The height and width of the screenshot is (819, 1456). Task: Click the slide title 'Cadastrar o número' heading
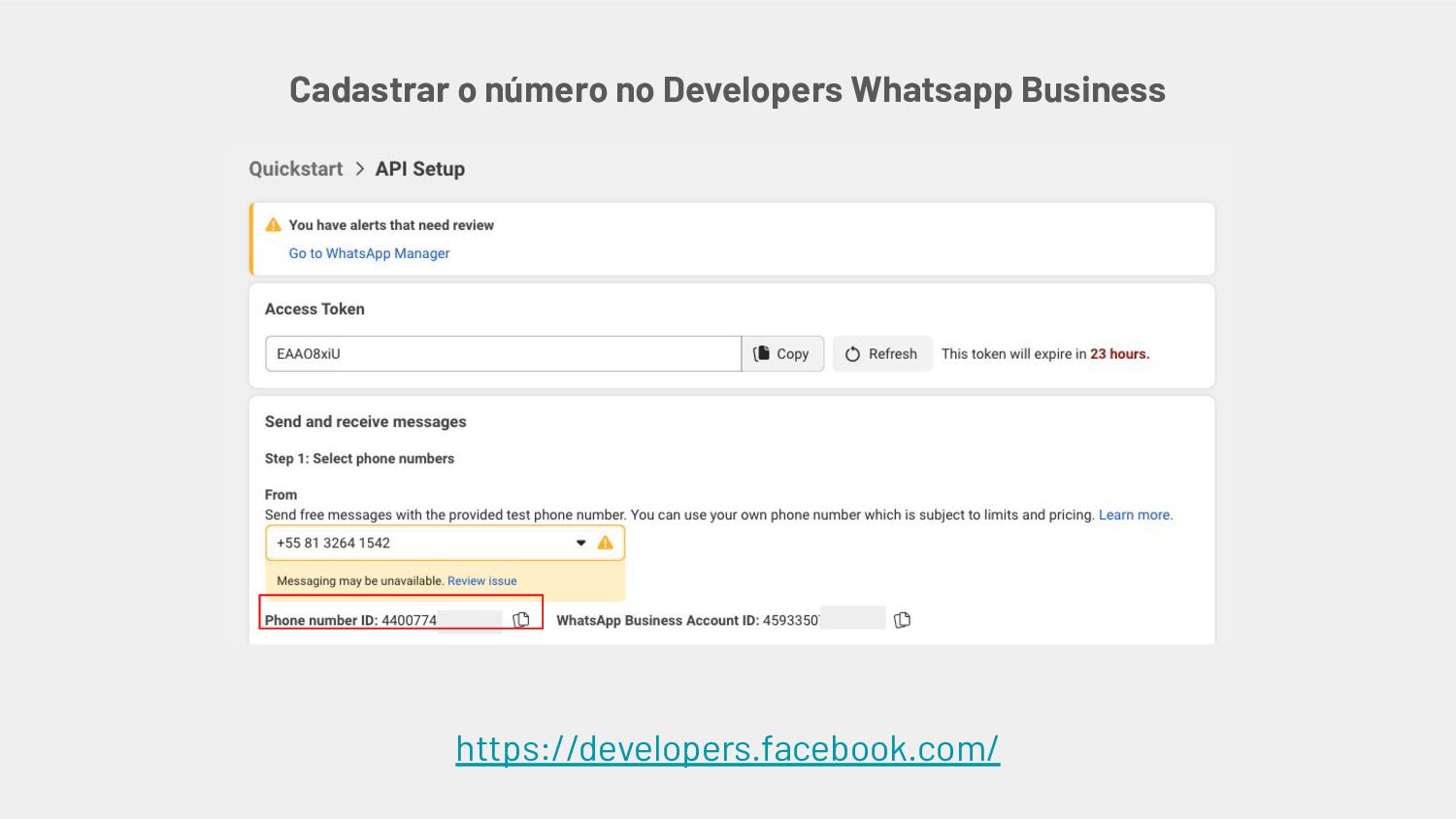(x=728, y=89)
